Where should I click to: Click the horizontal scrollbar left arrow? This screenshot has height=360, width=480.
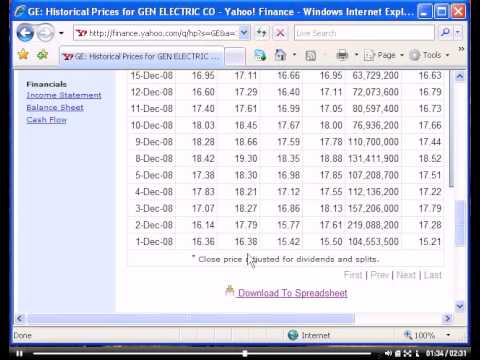tap(20, 318)
